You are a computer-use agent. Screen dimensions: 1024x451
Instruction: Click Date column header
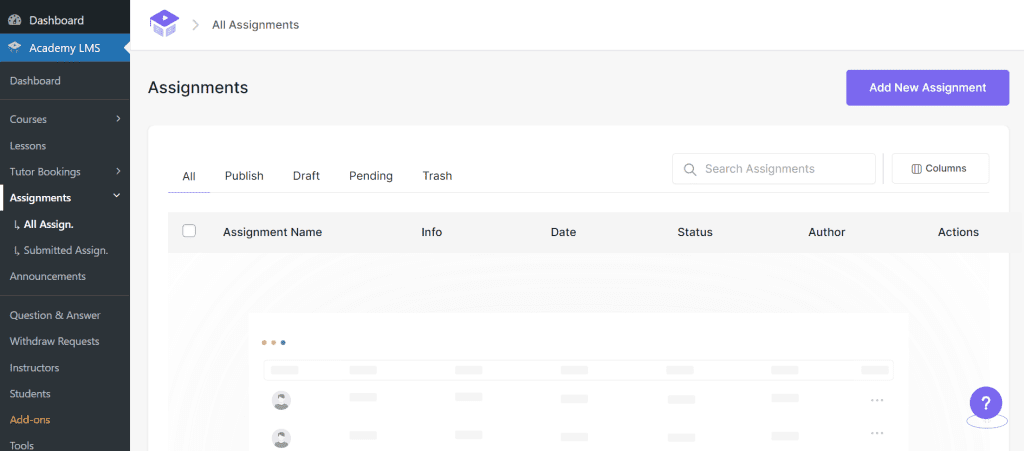pos(563,232)
